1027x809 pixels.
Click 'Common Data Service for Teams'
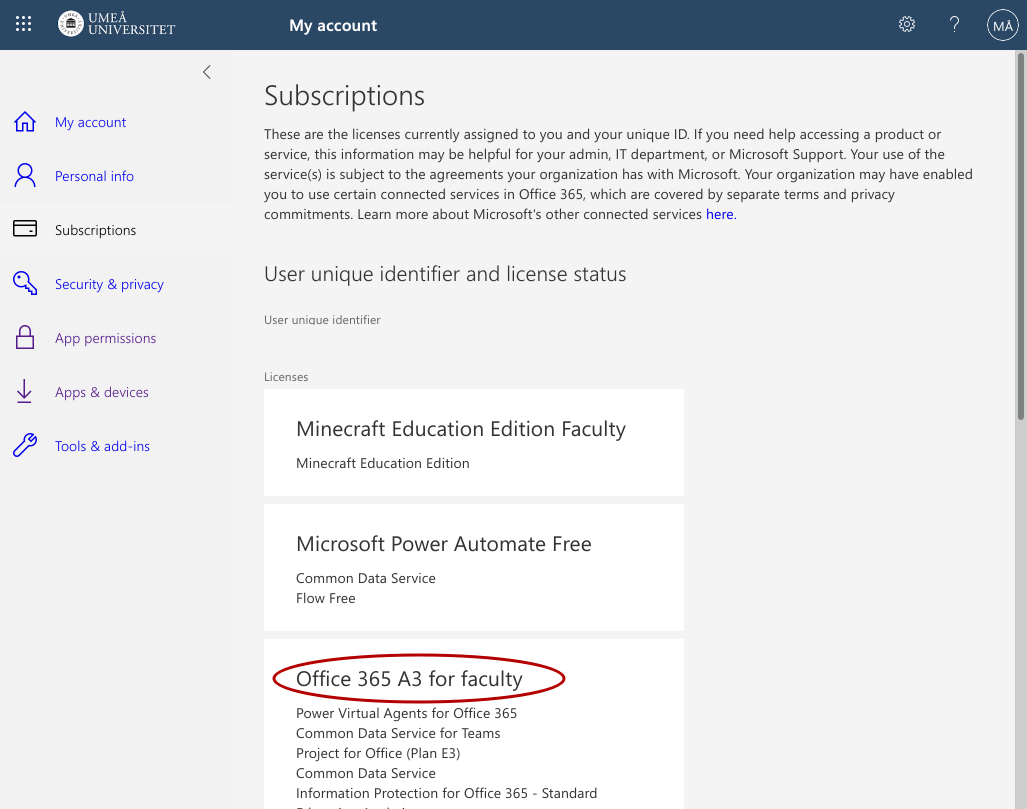398,734
